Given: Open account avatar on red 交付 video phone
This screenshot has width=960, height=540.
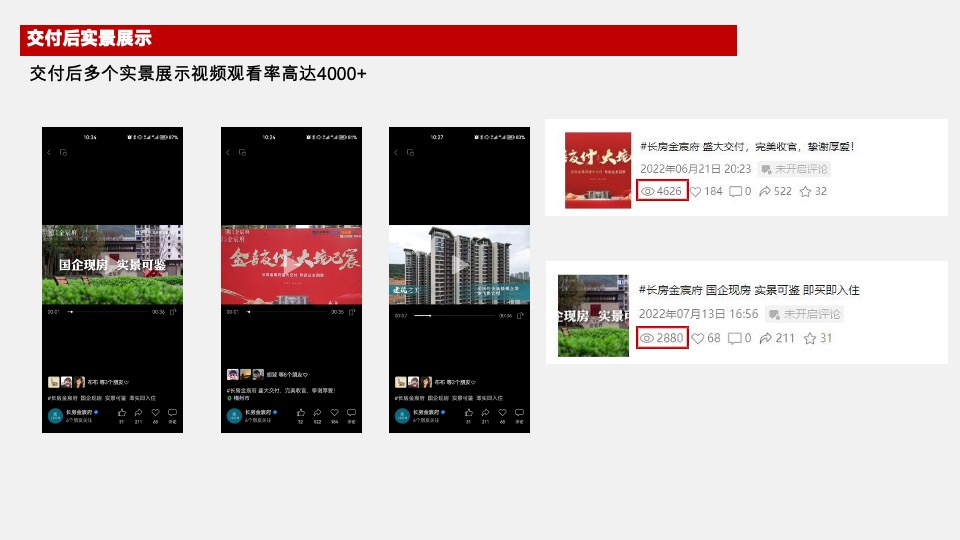Looking at the screenshot, I should click(234, 416).
